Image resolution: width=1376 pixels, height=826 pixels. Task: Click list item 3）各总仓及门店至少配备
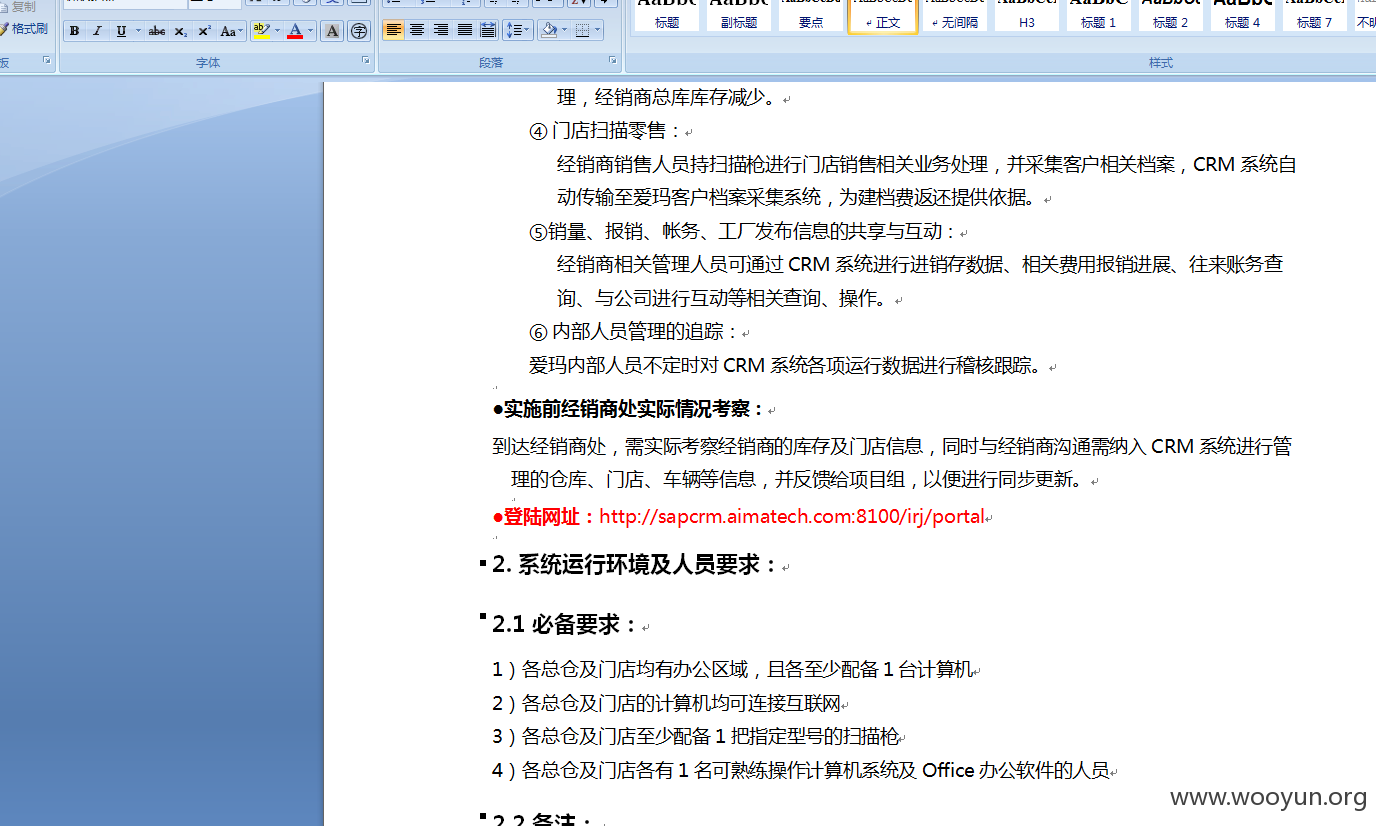[x=696, y=737]
